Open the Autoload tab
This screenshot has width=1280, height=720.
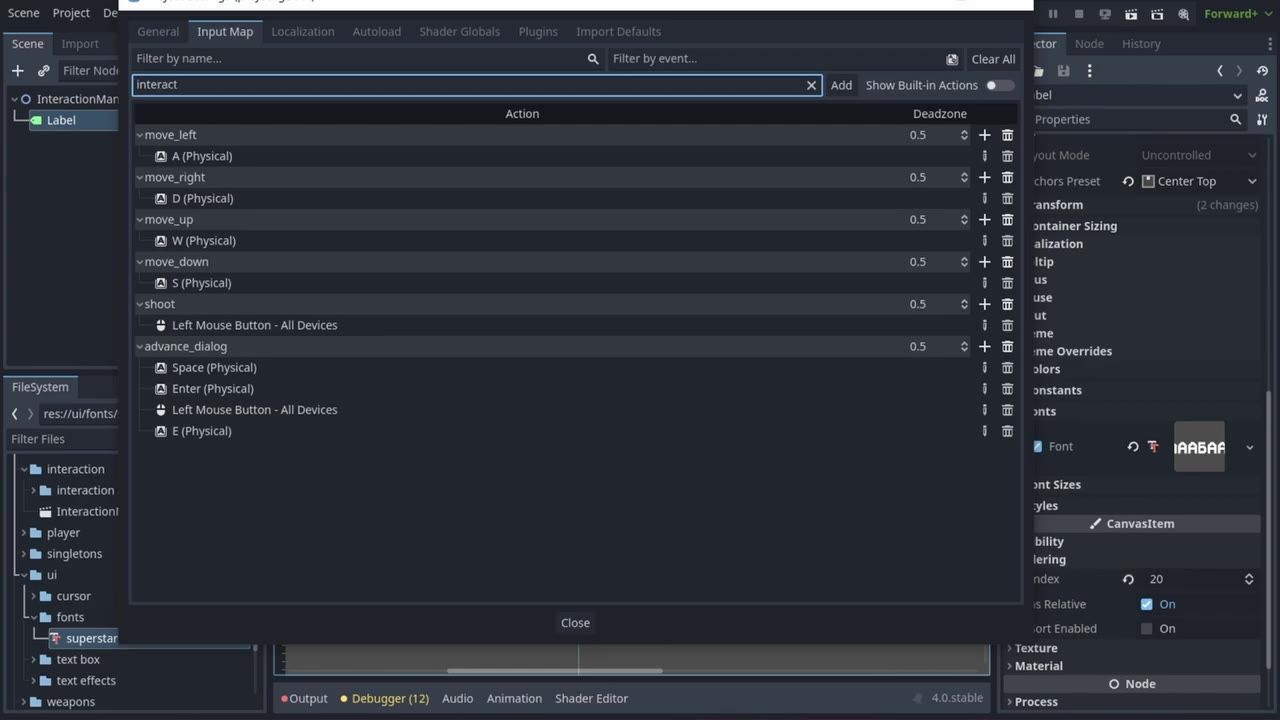pos(377,31)
